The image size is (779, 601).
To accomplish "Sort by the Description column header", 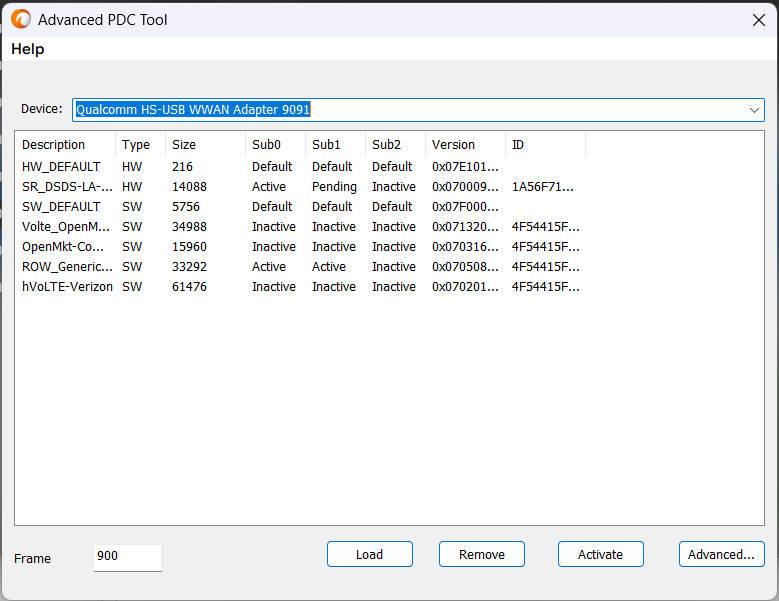I will pyautogui.click(x=66, y=145).
